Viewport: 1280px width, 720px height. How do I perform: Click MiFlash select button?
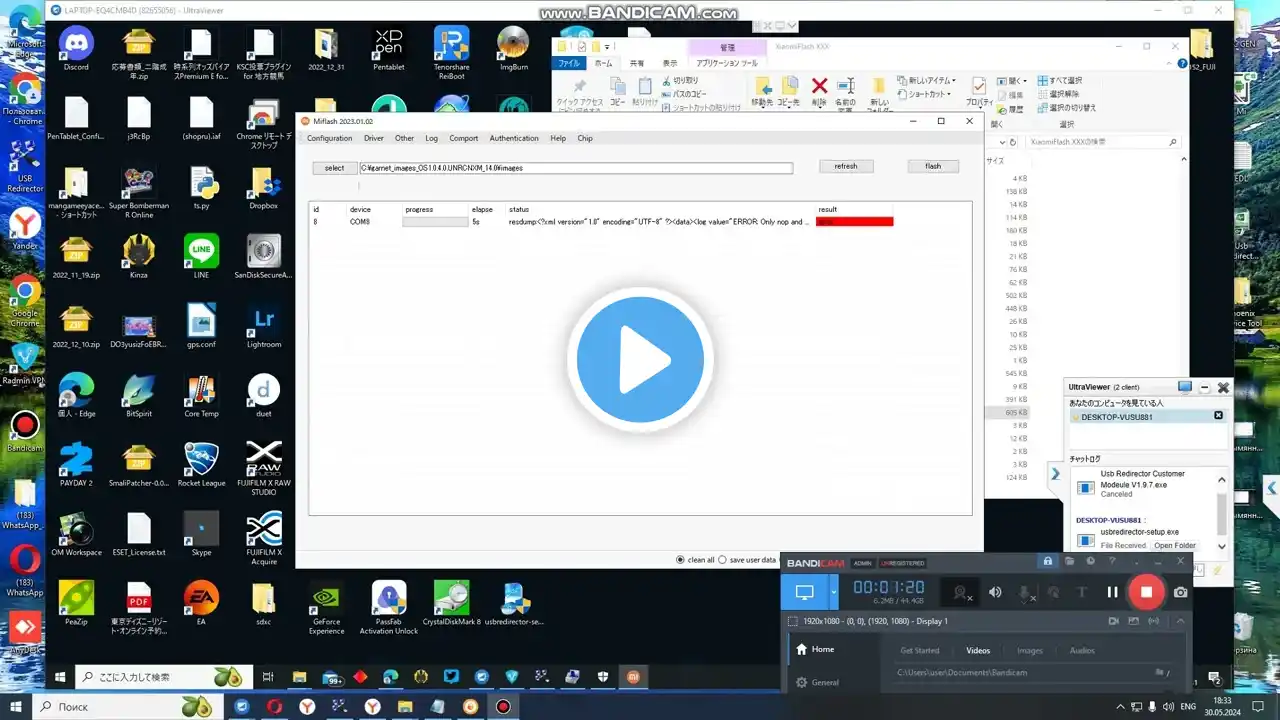tap(334, 168)
